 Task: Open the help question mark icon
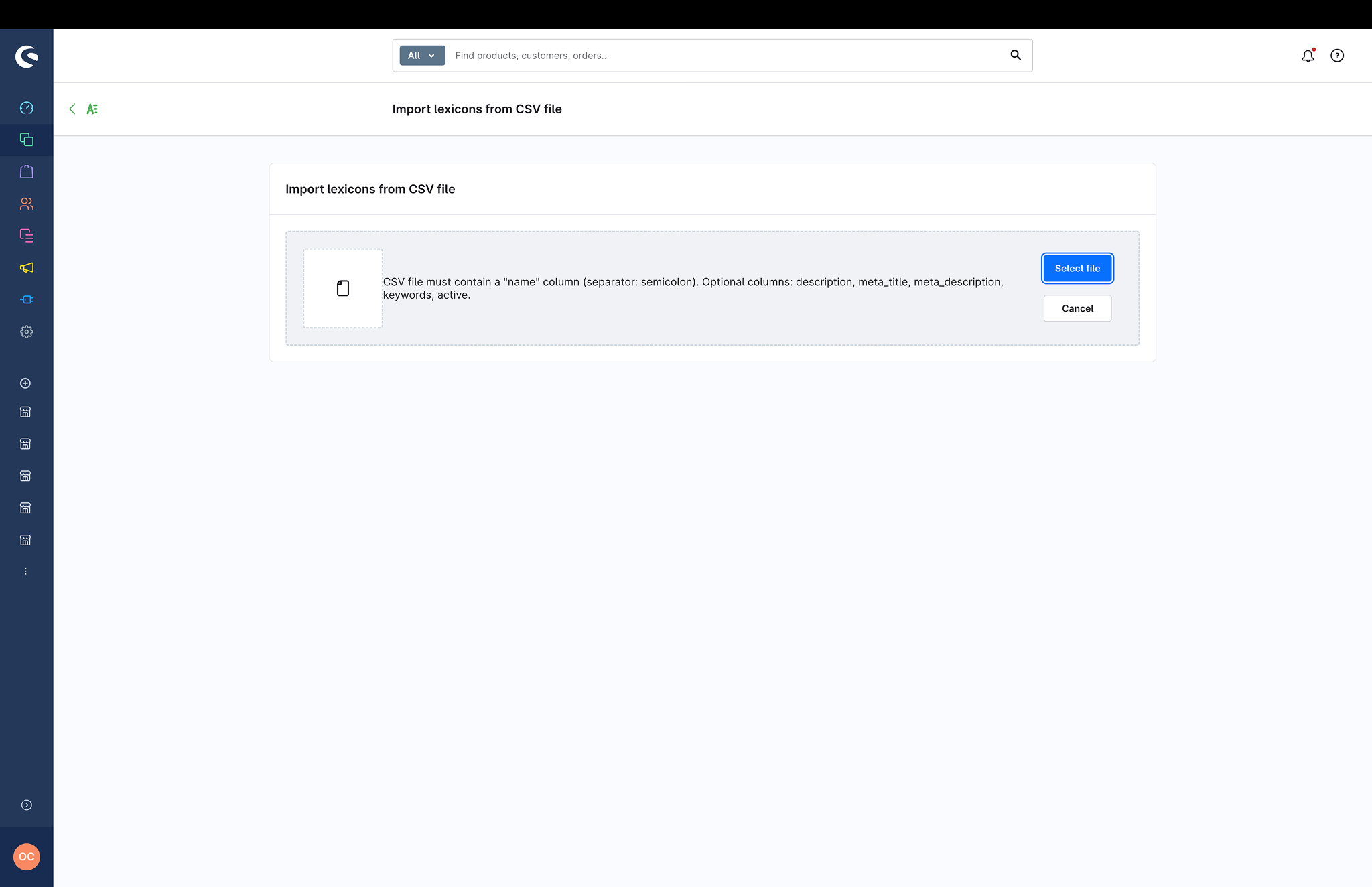[x=1337, y=56]
